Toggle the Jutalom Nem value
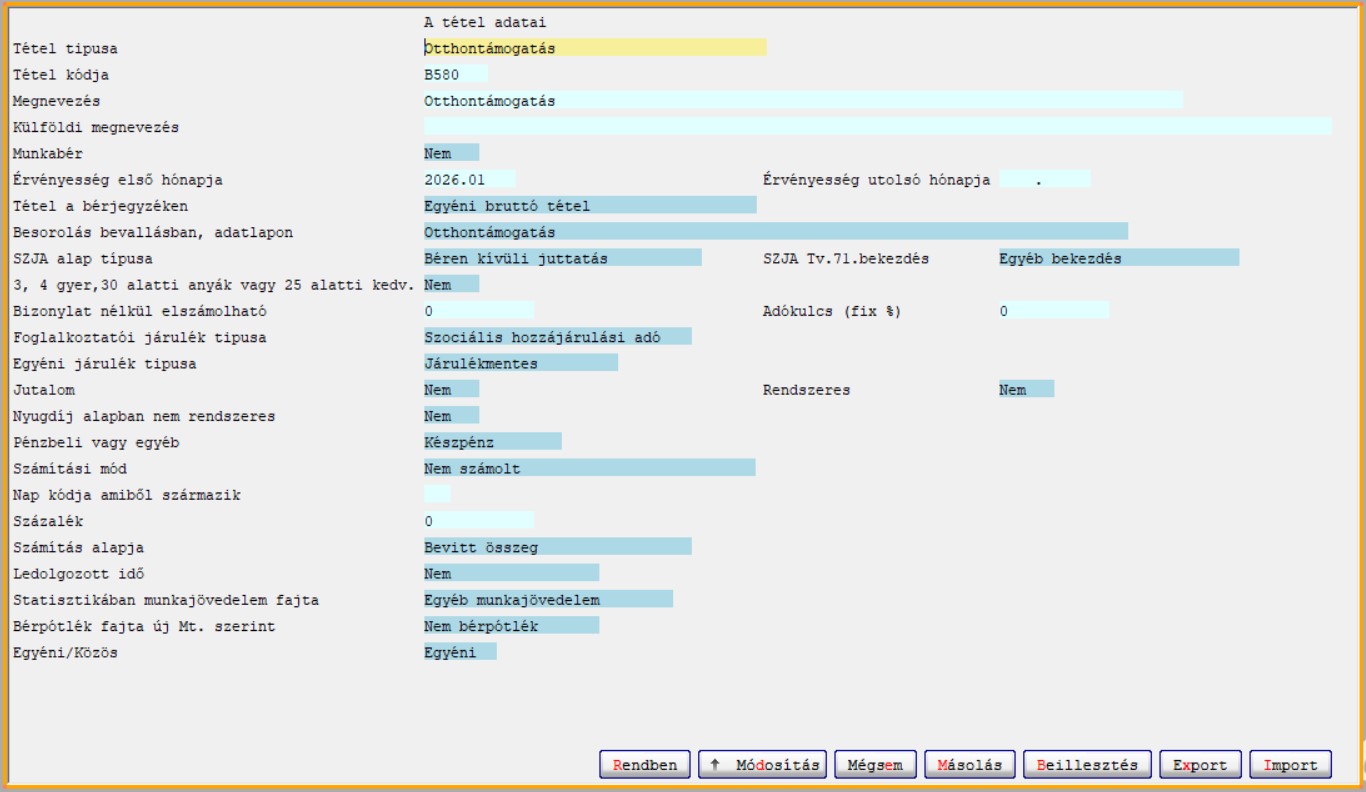This screenshot has width=1366, height=792. point(451,390)
